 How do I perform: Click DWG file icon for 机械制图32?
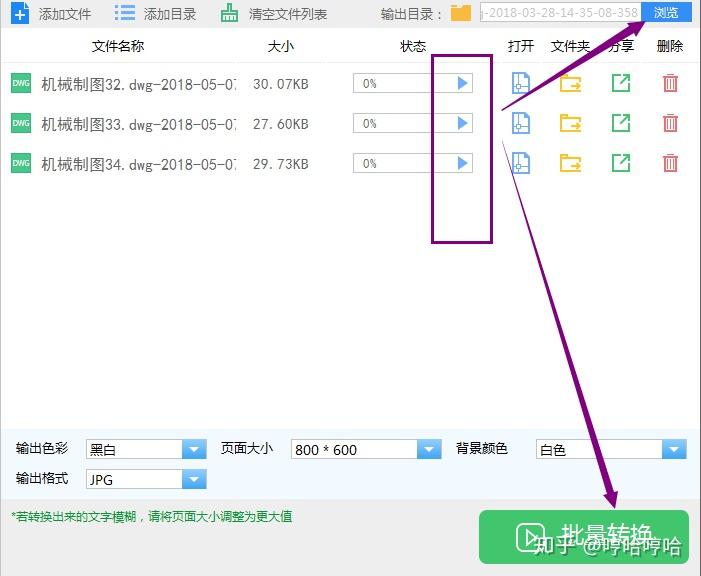point(21,83)
